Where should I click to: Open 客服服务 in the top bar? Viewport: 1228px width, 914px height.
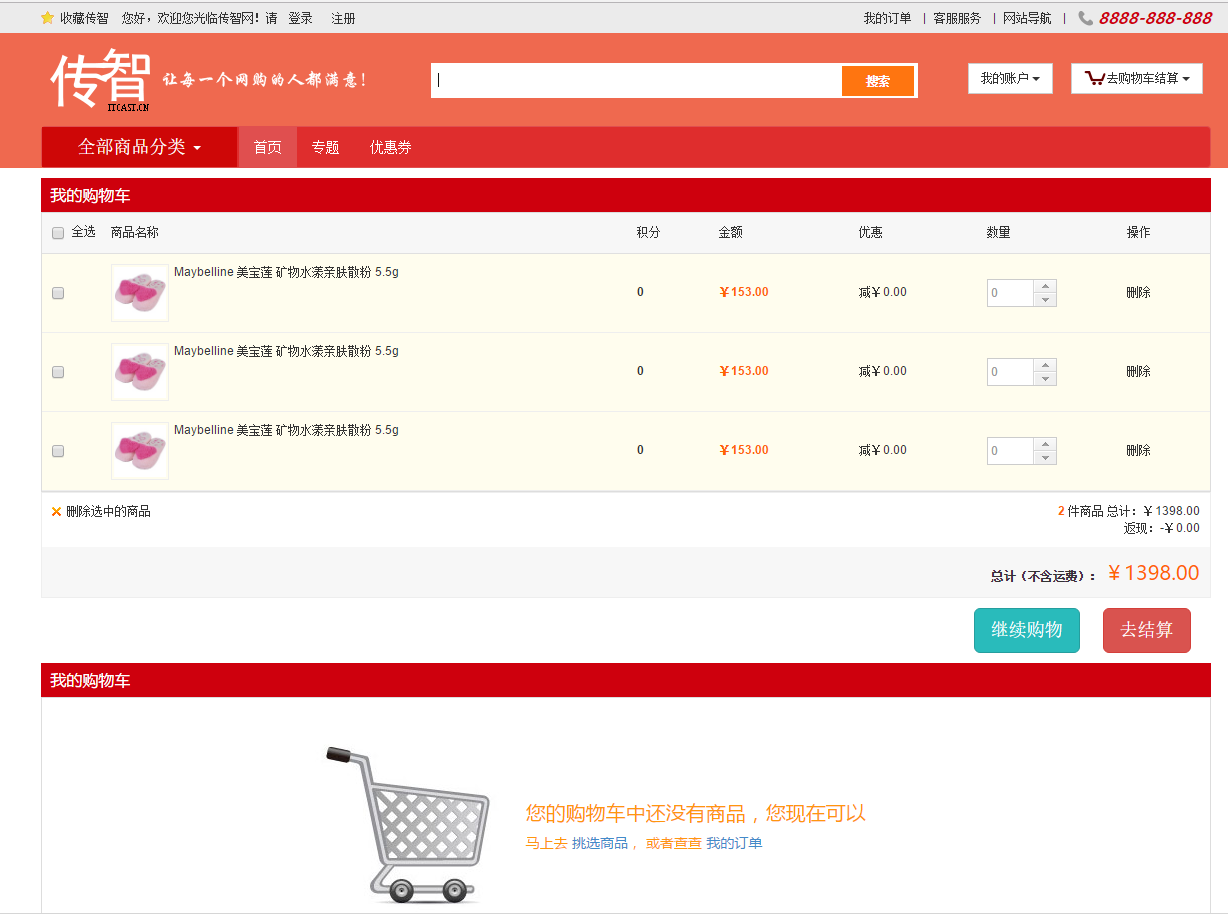(957, 18)
